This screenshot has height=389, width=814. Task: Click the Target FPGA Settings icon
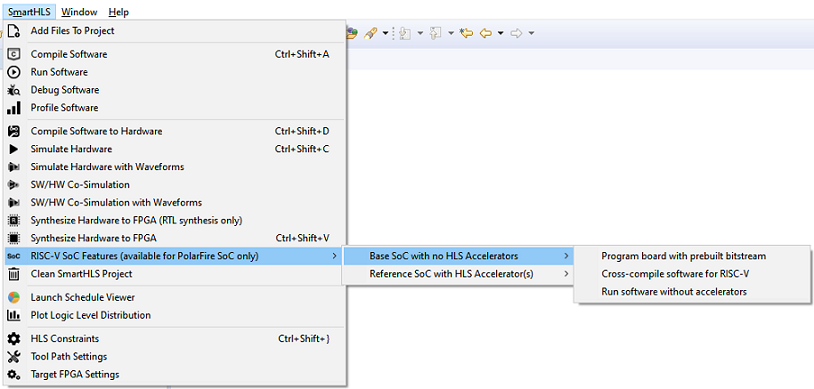(14, 374)
